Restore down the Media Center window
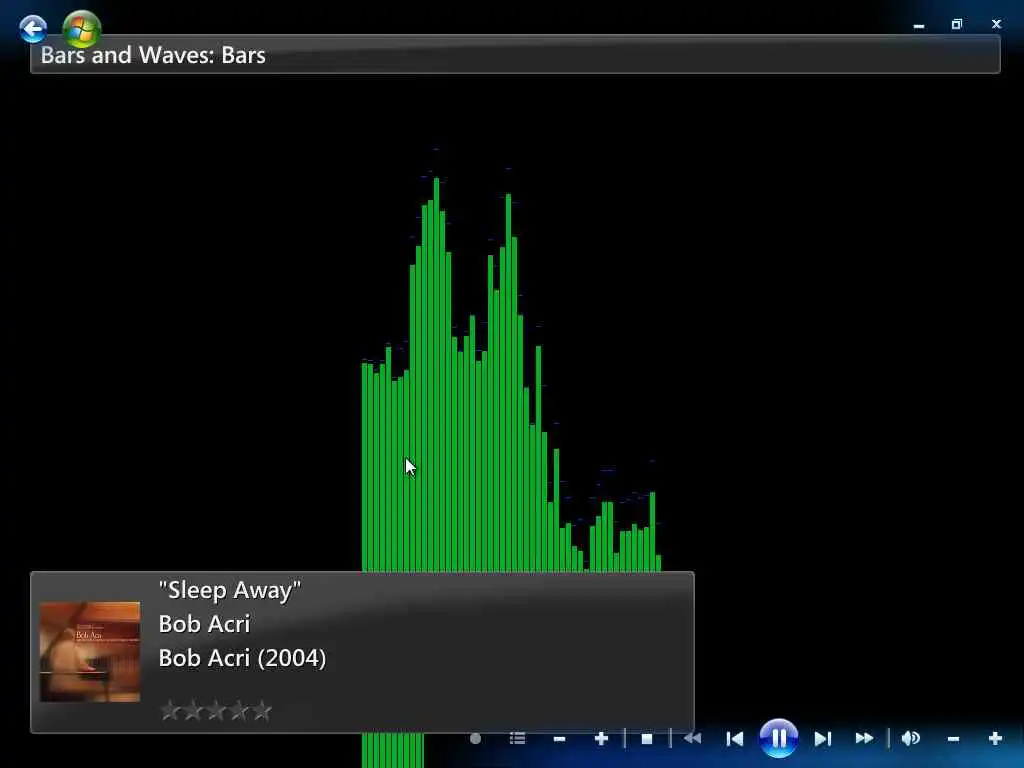 pos(957,24)
